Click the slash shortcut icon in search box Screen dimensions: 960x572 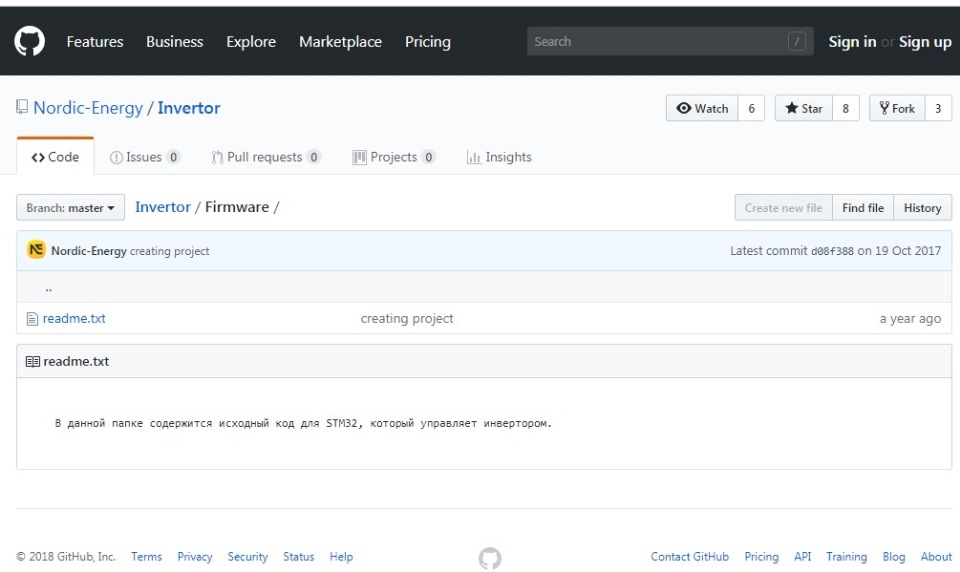(x=797, y=42)
